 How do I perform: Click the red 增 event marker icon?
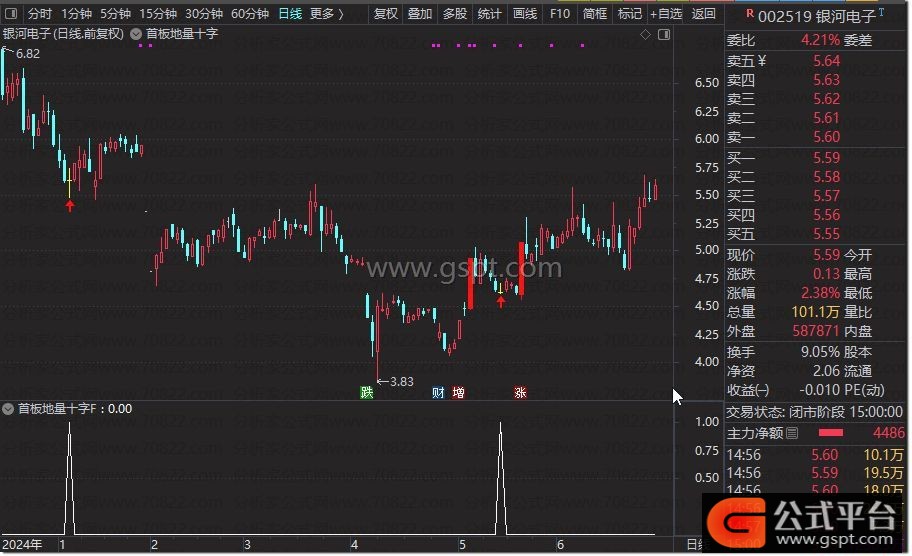point(458,393)
